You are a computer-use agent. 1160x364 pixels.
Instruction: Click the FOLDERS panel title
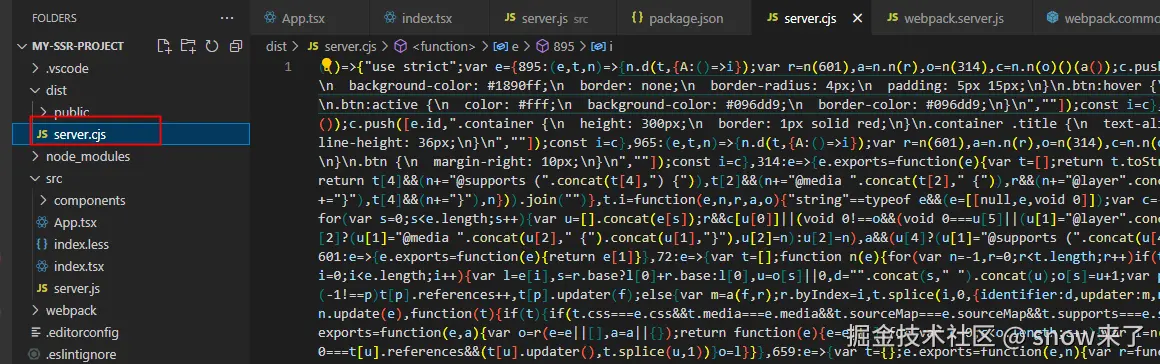[54, 18]
